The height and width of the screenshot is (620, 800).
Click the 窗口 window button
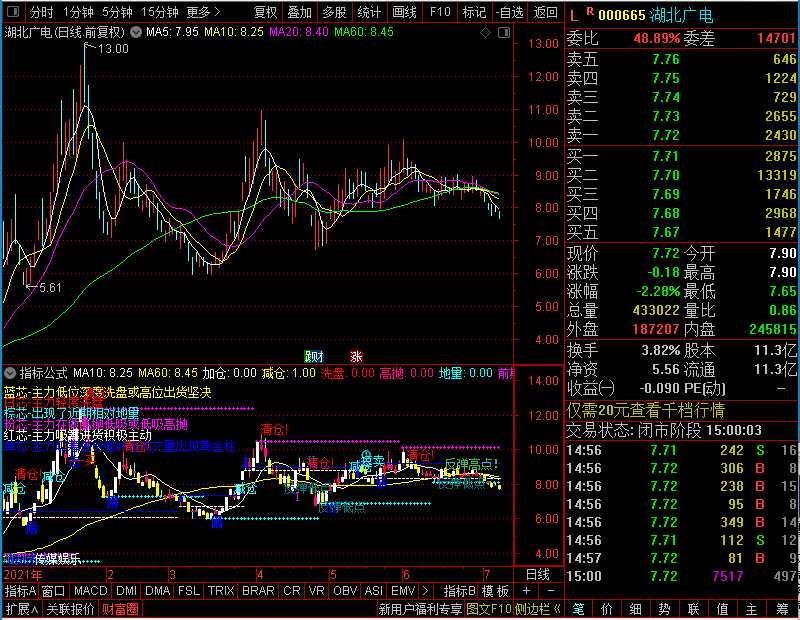(54, 591)
